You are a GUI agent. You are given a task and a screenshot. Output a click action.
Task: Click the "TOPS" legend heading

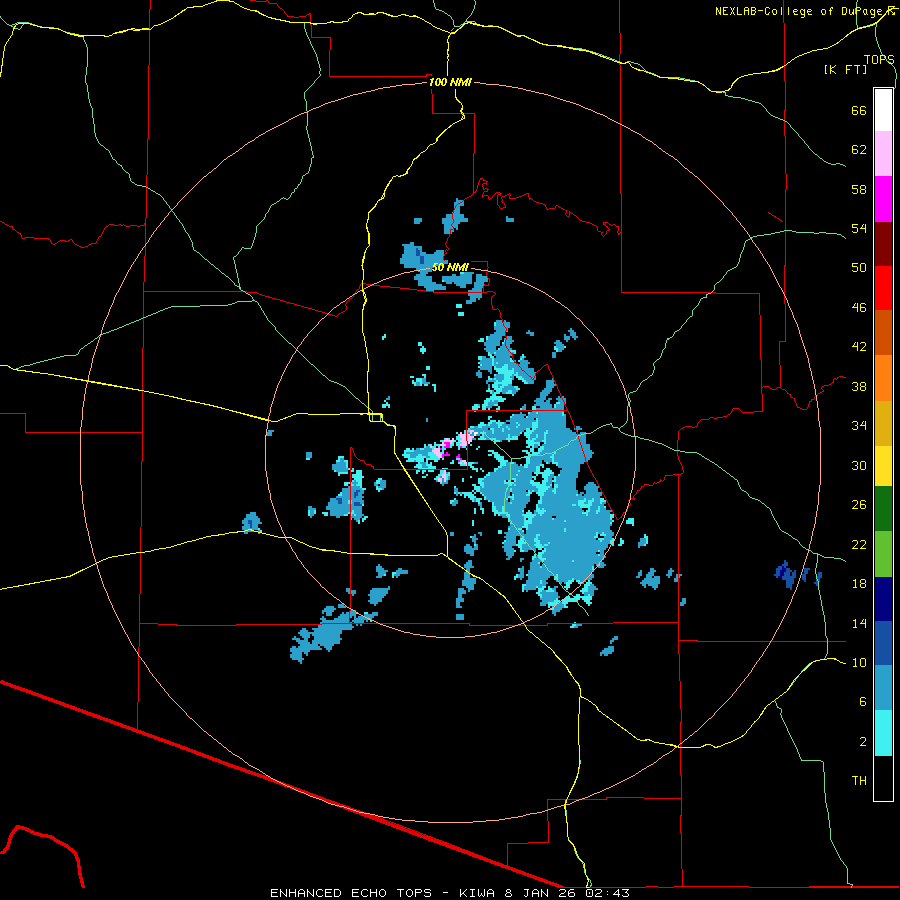click(x=879, y=59)
